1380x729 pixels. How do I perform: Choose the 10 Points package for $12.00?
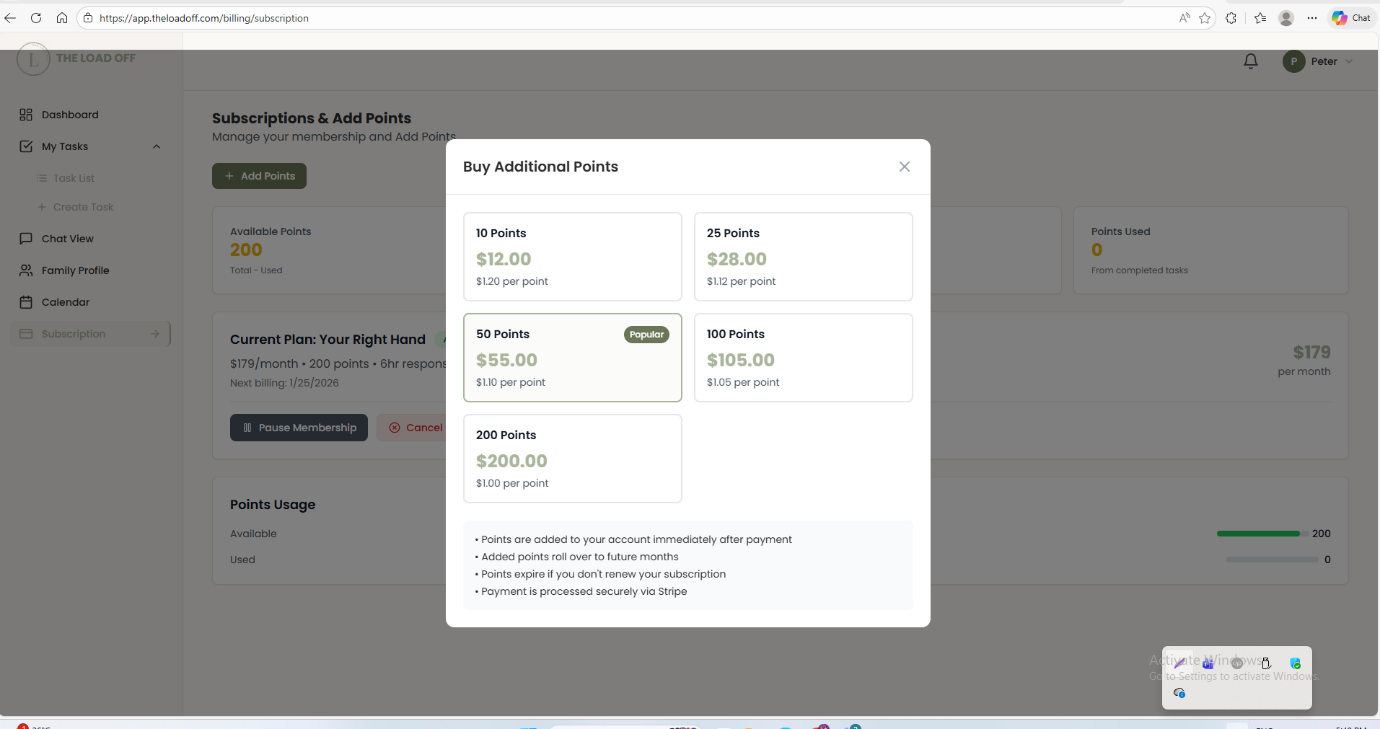click(573, 256)
